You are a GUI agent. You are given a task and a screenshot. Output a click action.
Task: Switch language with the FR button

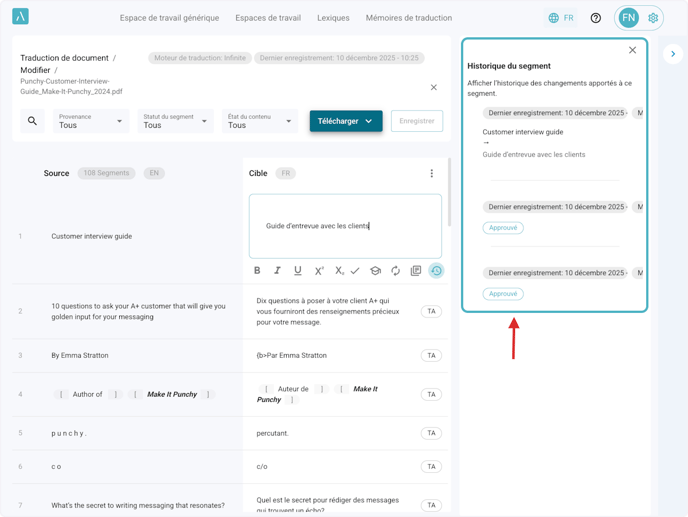click(561, 18)
